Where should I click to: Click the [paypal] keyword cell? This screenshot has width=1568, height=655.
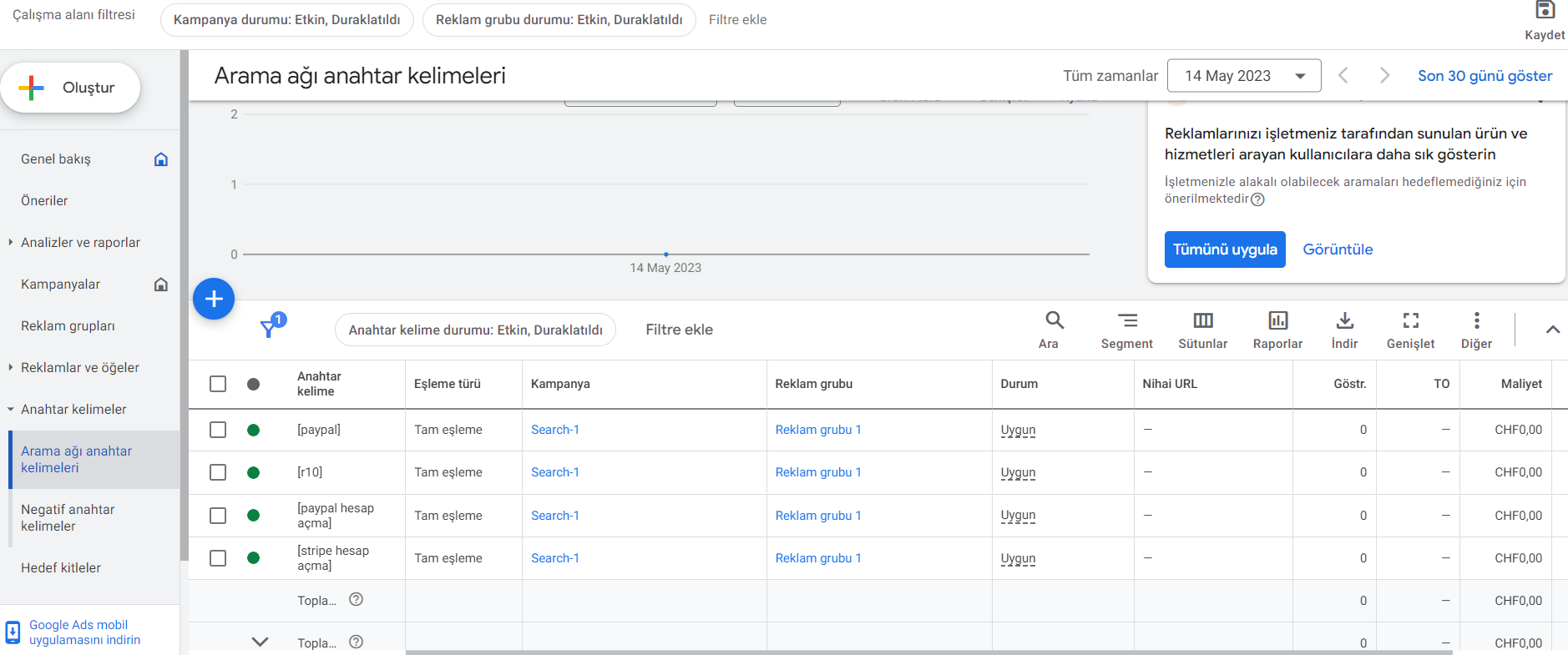pos(319,430)
